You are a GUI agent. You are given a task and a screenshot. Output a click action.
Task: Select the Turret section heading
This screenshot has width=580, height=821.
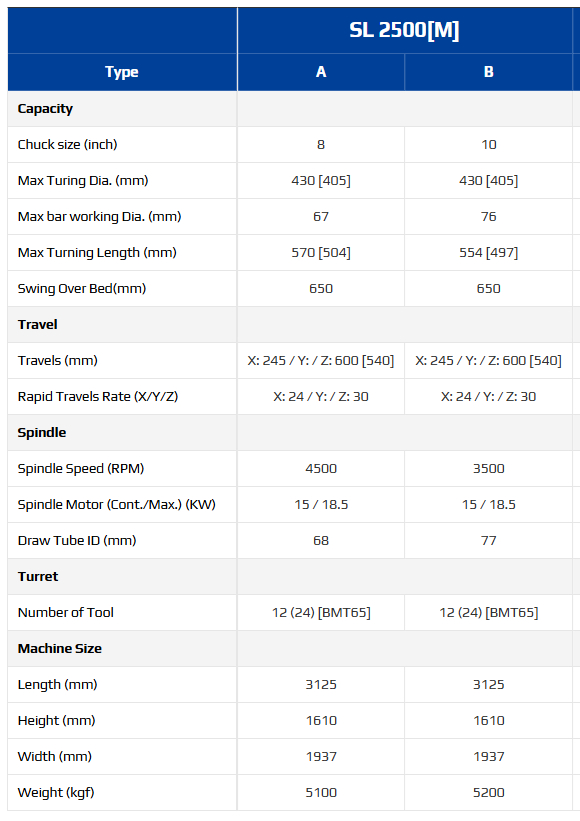tap(38, 577)
